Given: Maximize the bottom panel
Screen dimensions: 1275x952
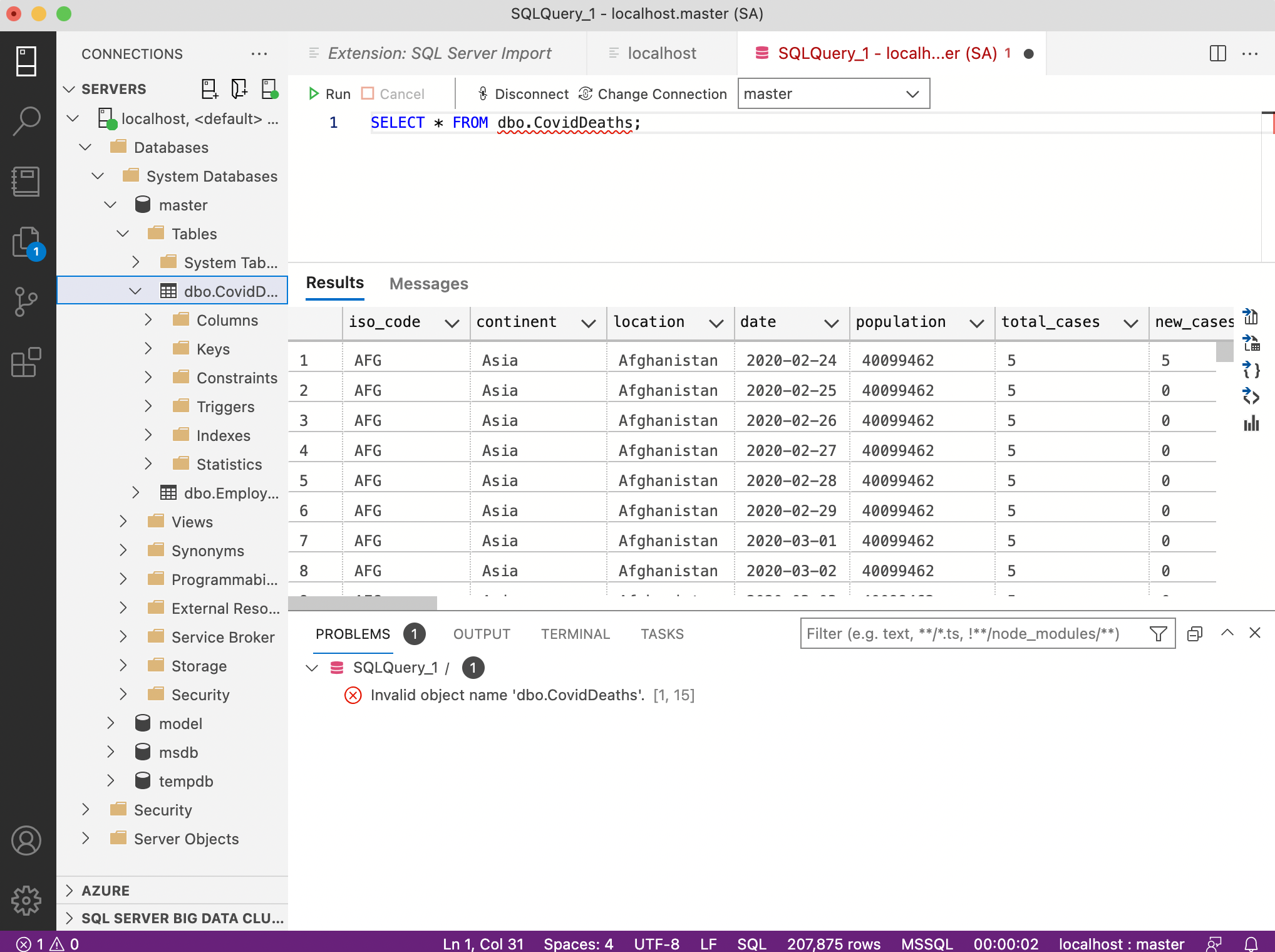Looking at the screenshot, I should click(1227, 633).
